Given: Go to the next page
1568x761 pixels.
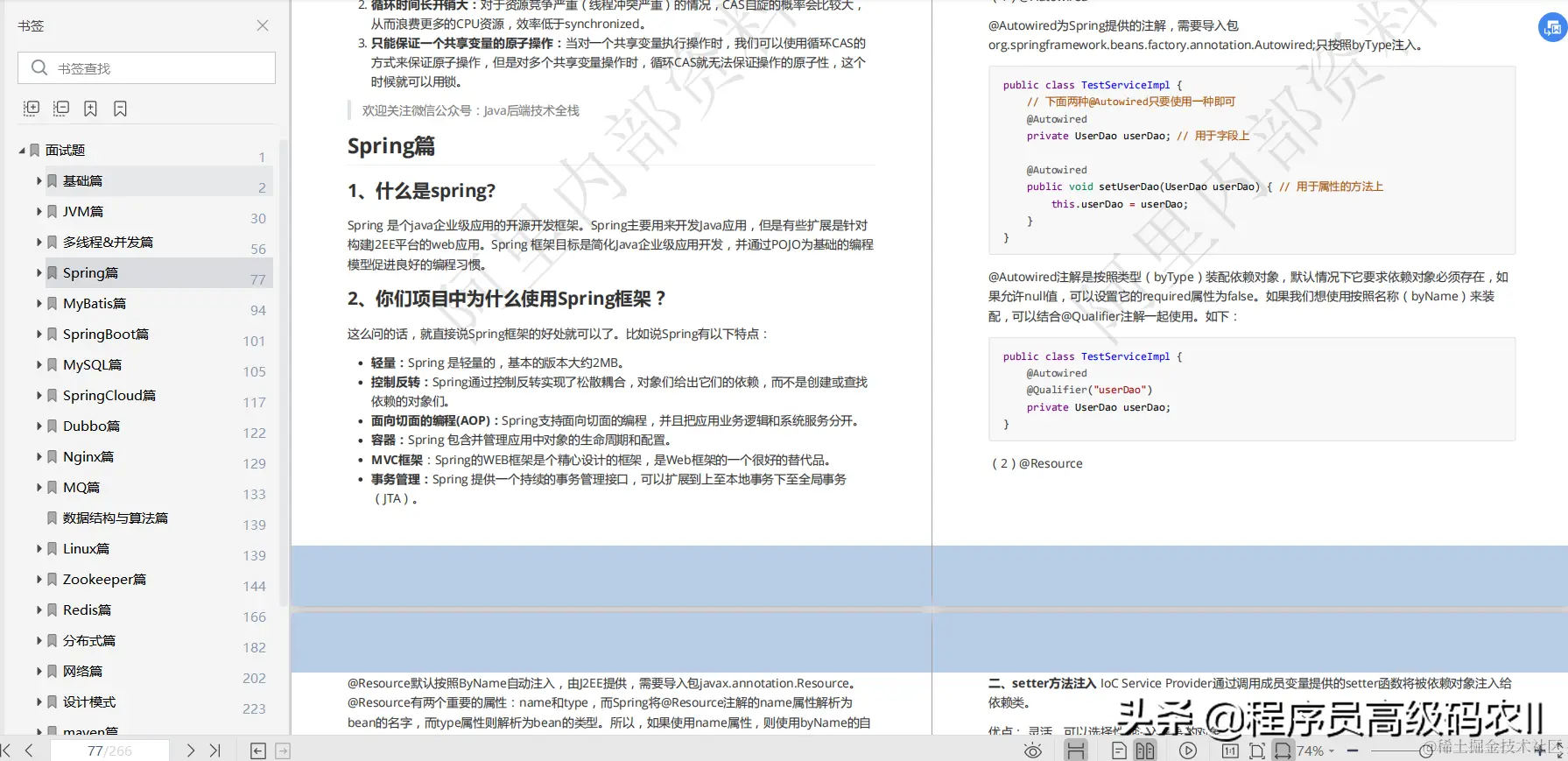Looking at the screenshot, I should [x=191, y=750].
